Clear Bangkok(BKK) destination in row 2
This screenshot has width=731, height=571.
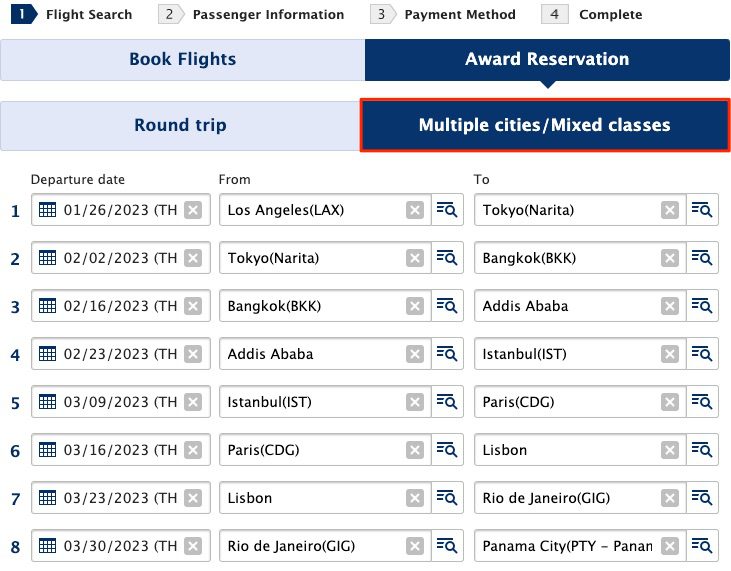coord(670,258)
